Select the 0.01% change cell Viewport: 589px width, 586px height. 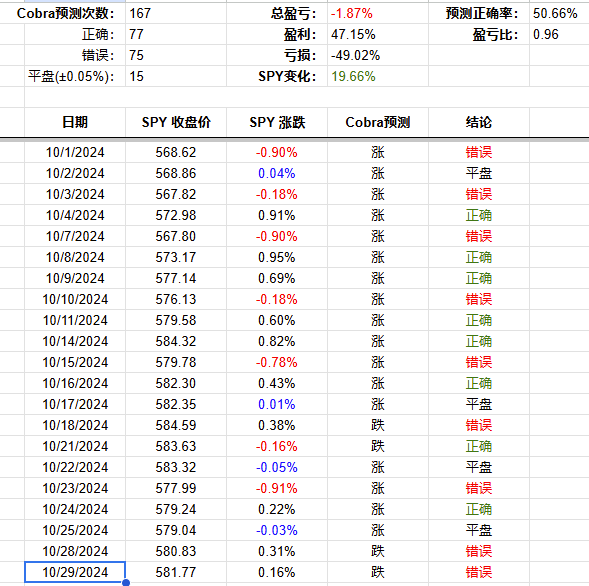[277, 405]
